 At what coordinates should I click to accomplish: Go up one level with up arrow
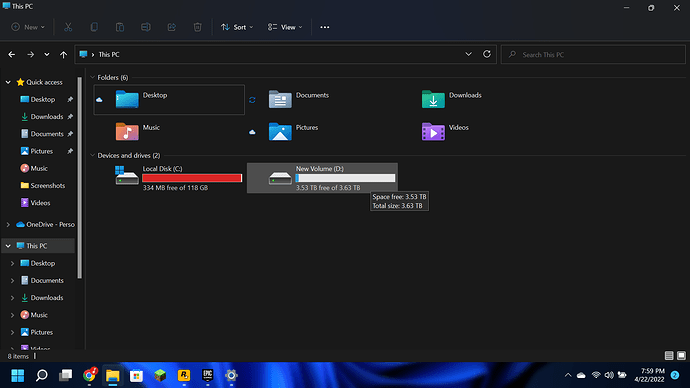tap(63, 55)
